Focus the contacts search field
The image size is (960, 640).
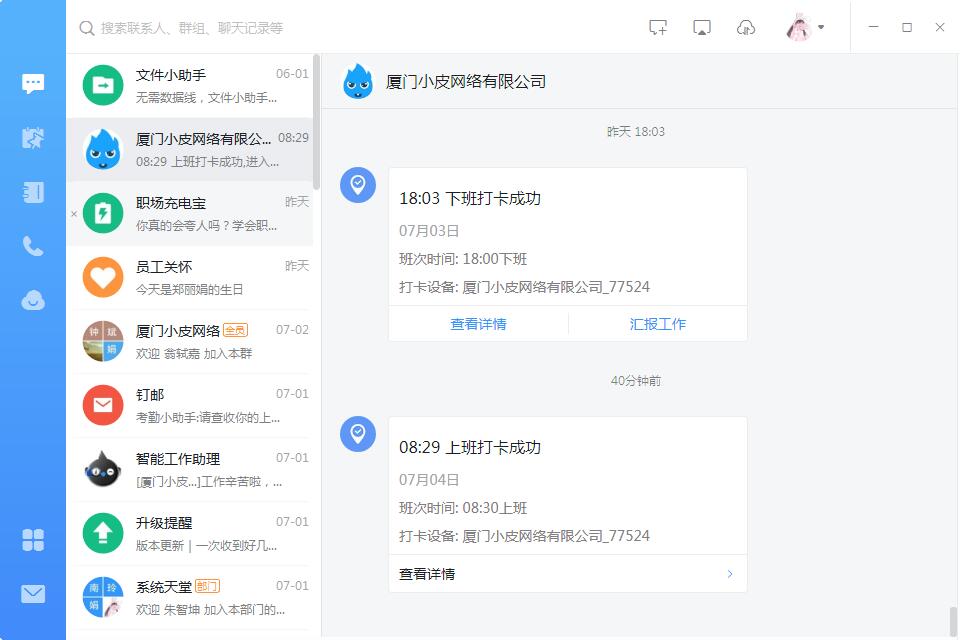pyautogui.click(x=192, y=28)
